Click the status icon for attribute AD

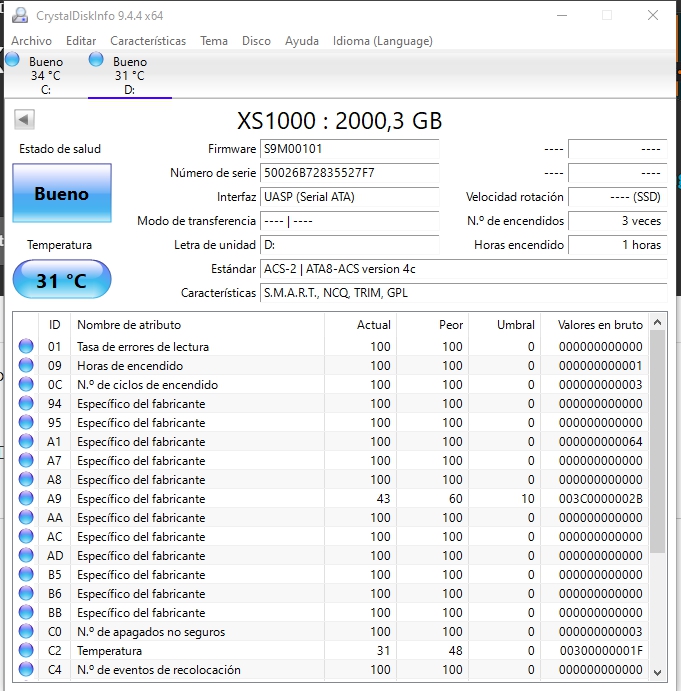click(x=26, y=555)
